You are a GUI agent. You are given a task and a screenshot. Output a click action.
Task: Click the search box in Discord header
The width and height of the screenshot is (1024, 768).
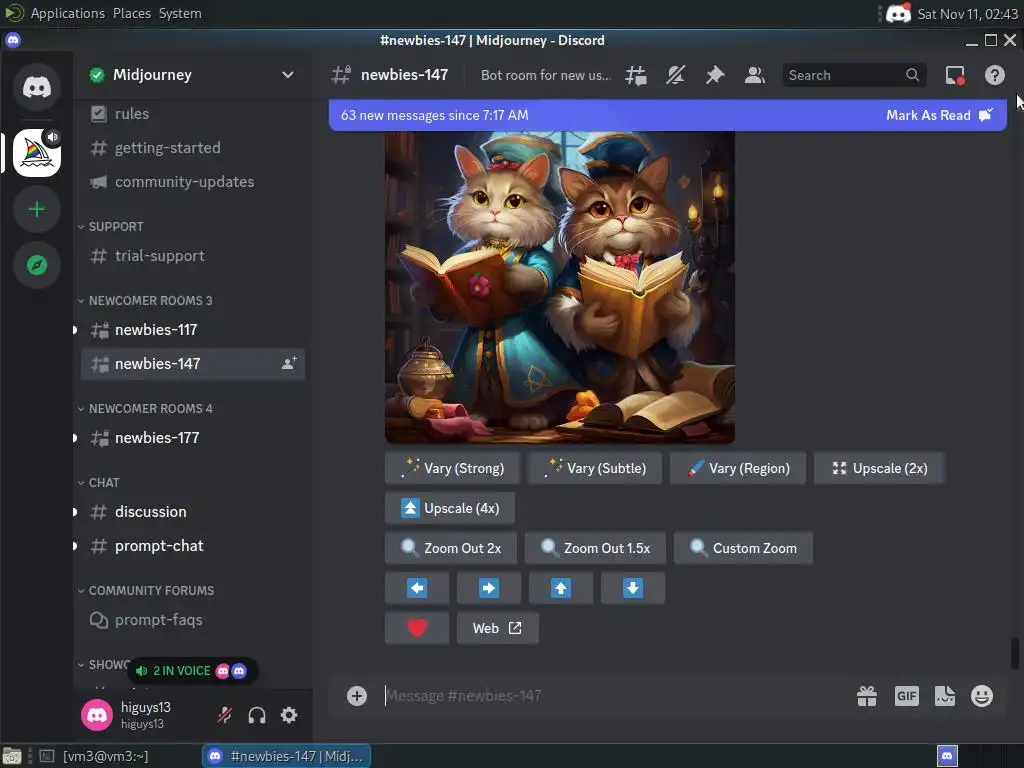(x=854, y=75)
